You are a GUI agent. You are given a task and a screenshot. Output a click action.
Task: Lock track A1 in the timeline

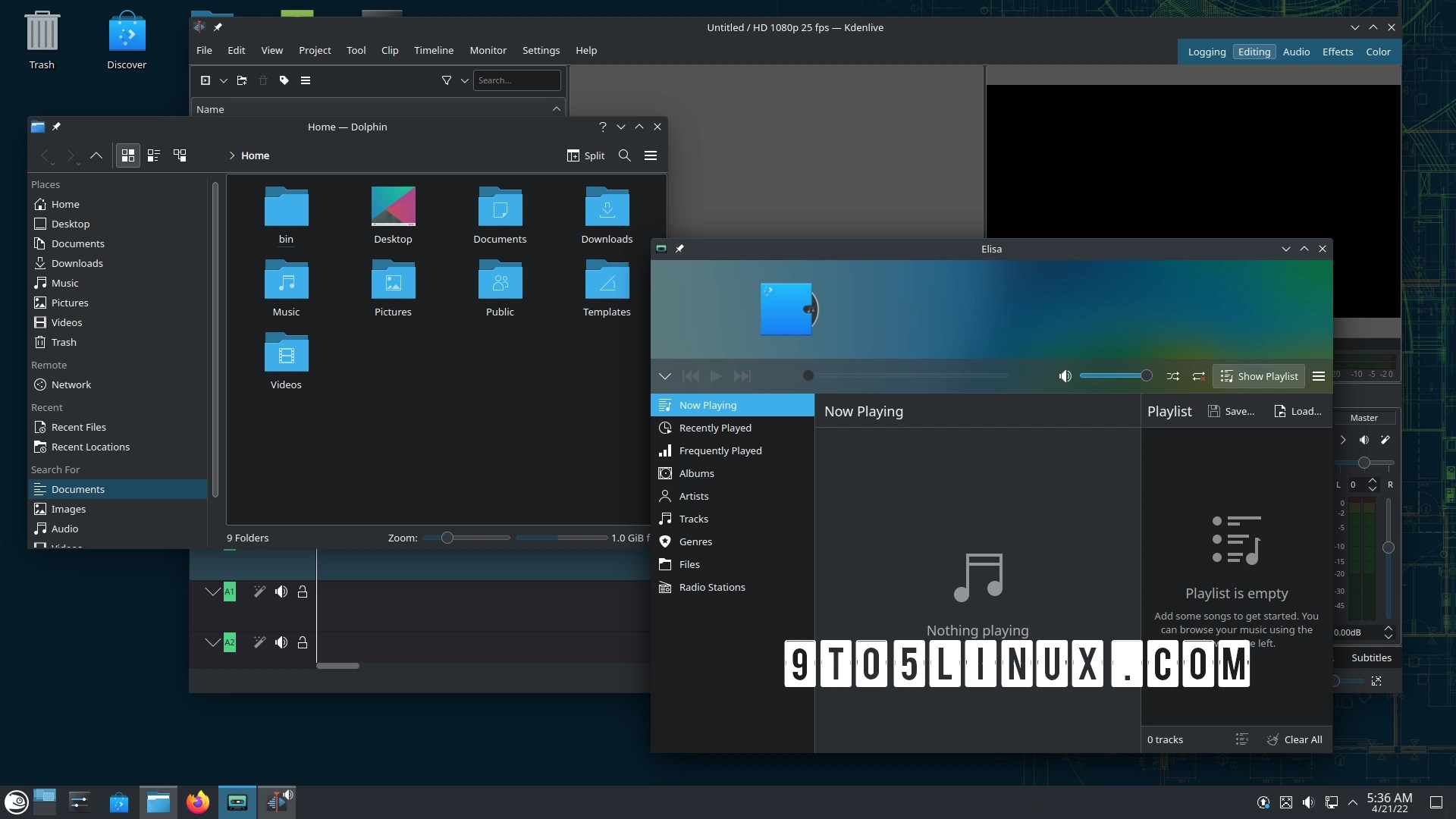[303, 591]
